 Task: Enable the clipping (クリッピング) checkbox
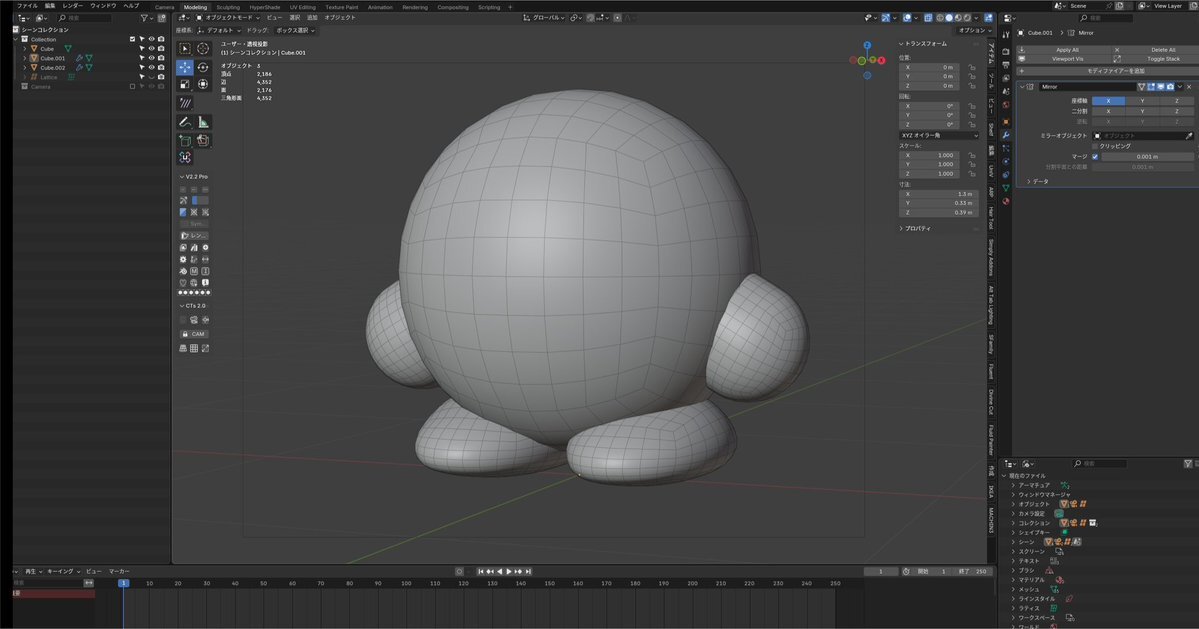(x=1095, y=146)
